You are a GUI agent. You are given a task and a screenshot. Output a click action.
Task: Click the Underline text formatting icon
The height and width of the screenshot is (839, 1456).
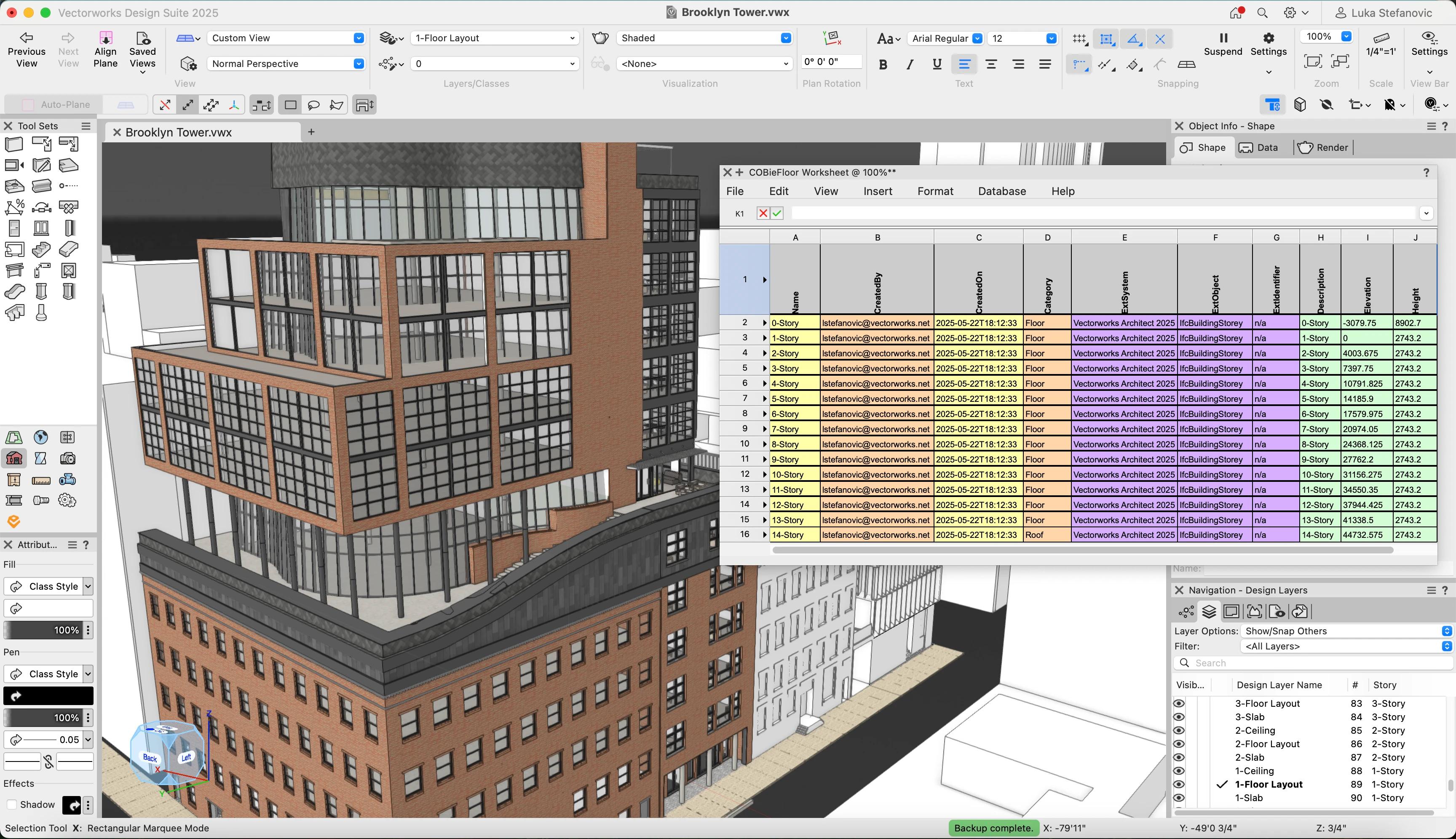point(937,64)
